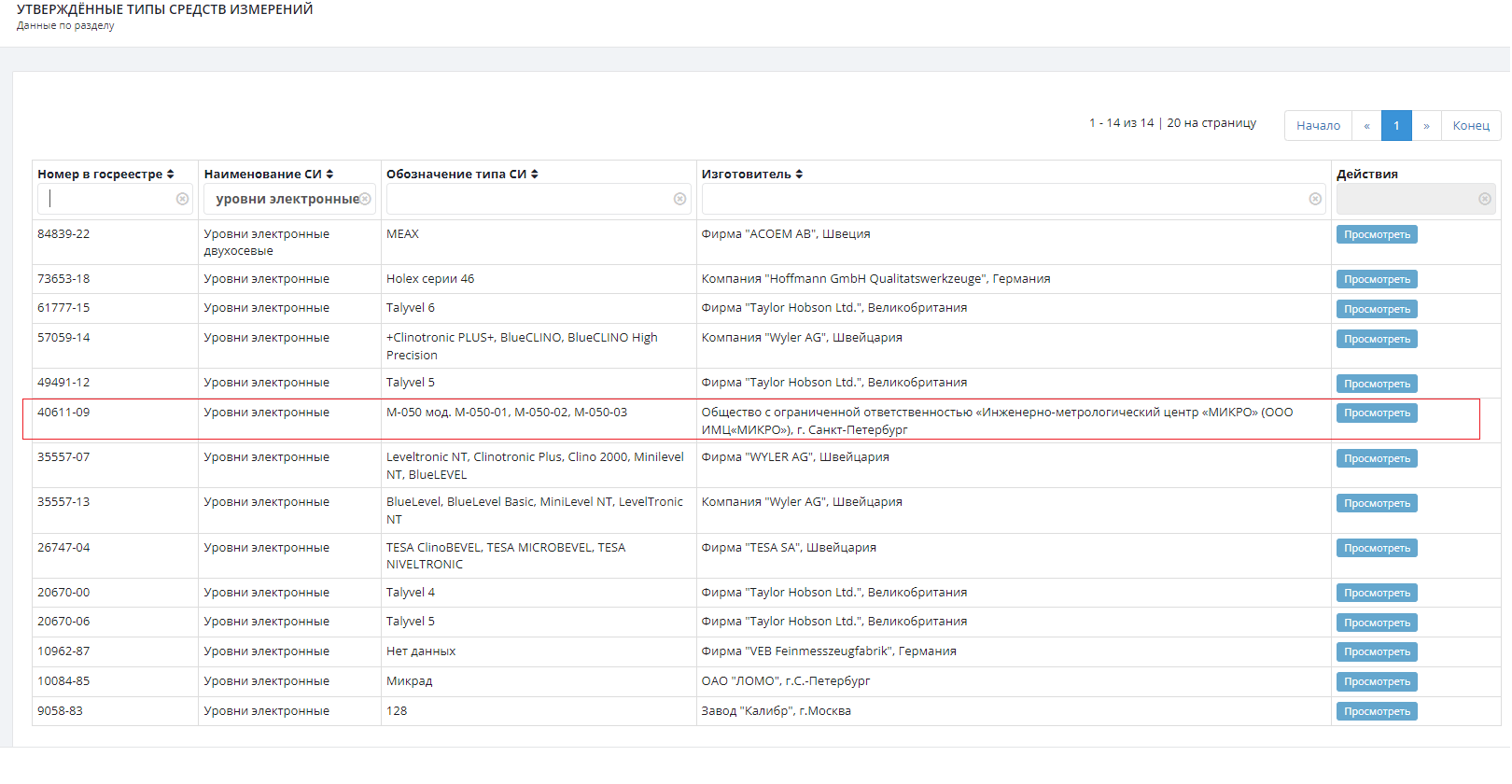Screen dimensions: 1512x784
Task: Sort by 'Обозначение типа СИ' column arrows
Action: pyautogui.click(x=535, y=175)
